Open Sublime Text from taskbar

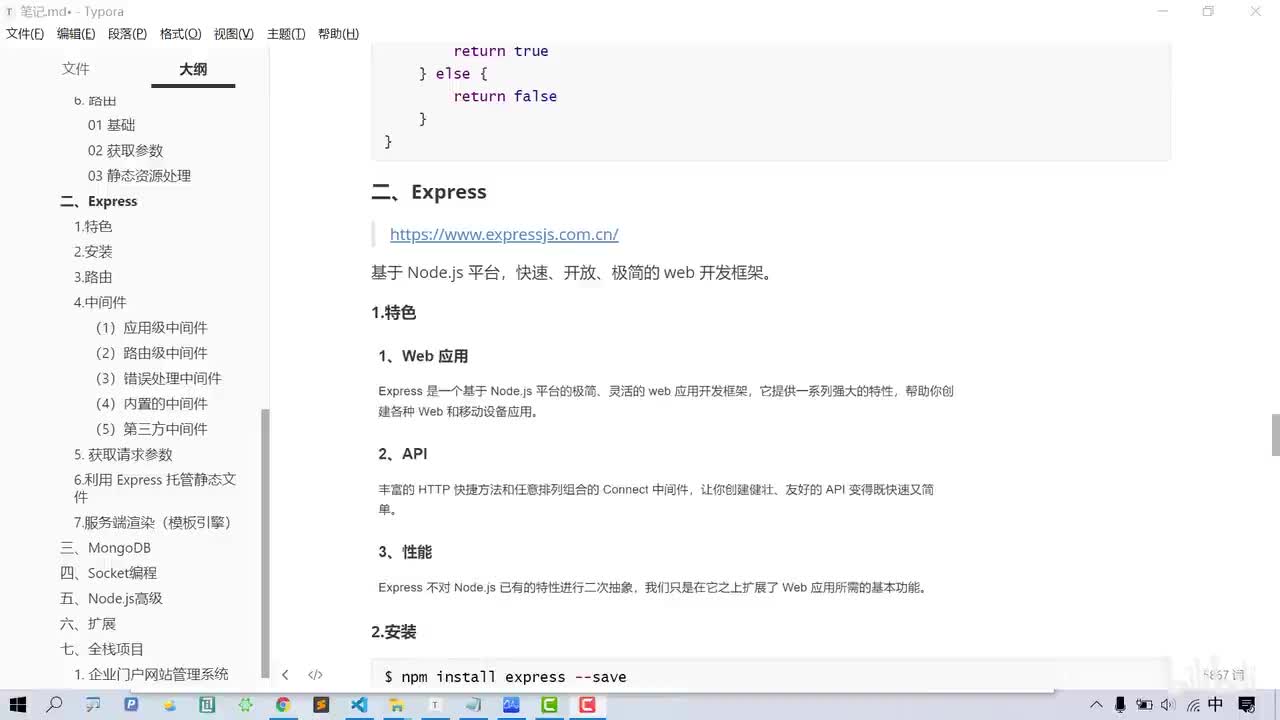coord(321,705)
